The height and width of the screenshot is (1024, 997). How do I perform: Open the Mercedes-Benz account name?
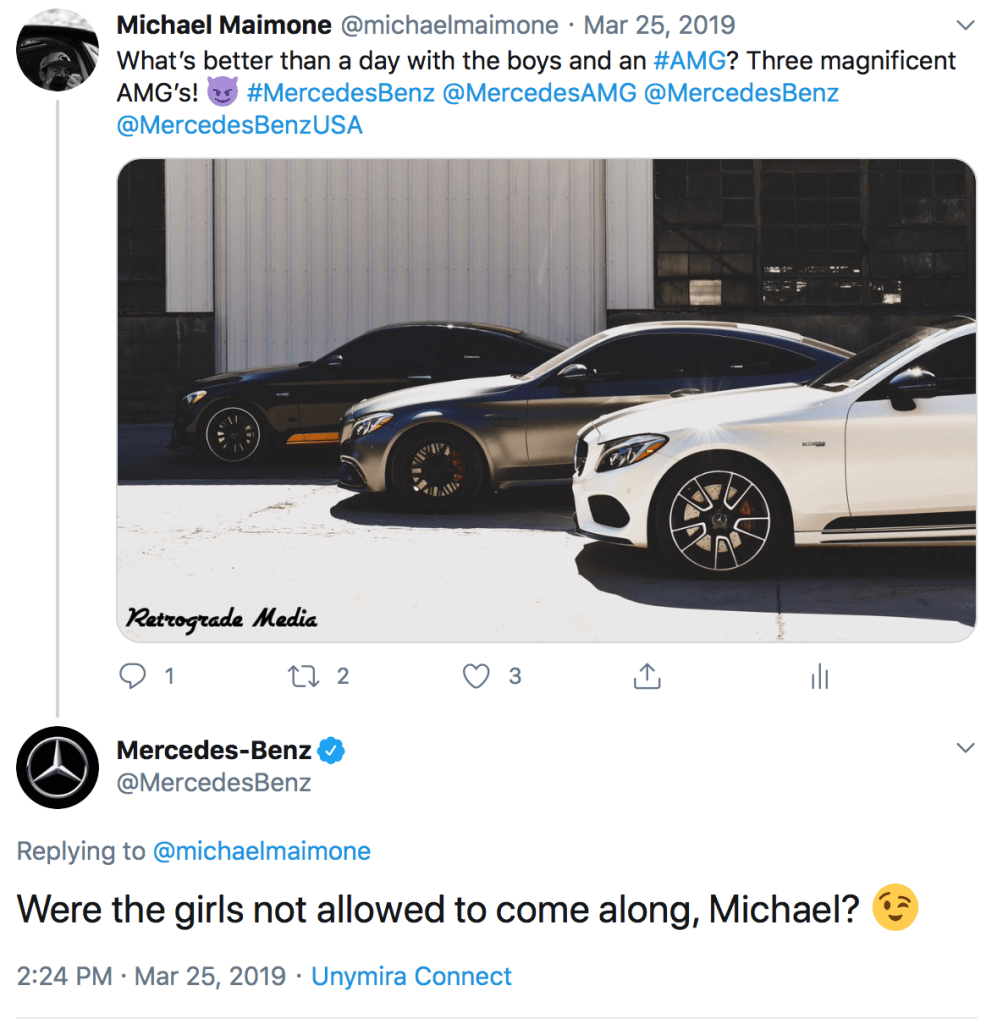214,750
